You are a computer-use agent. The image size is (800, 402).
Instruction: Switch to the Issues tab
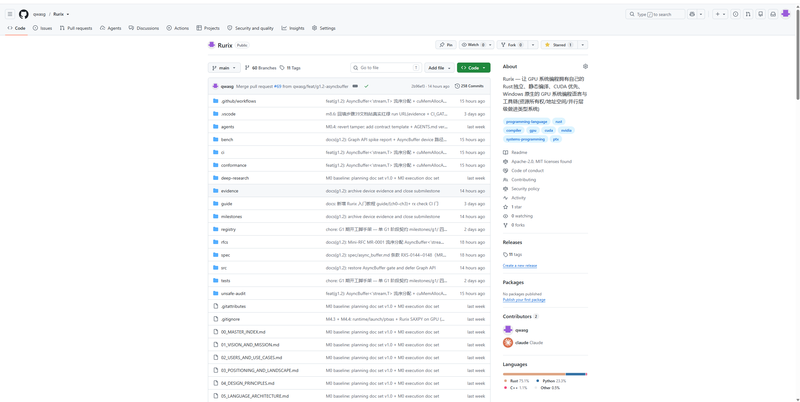[42, 28]
